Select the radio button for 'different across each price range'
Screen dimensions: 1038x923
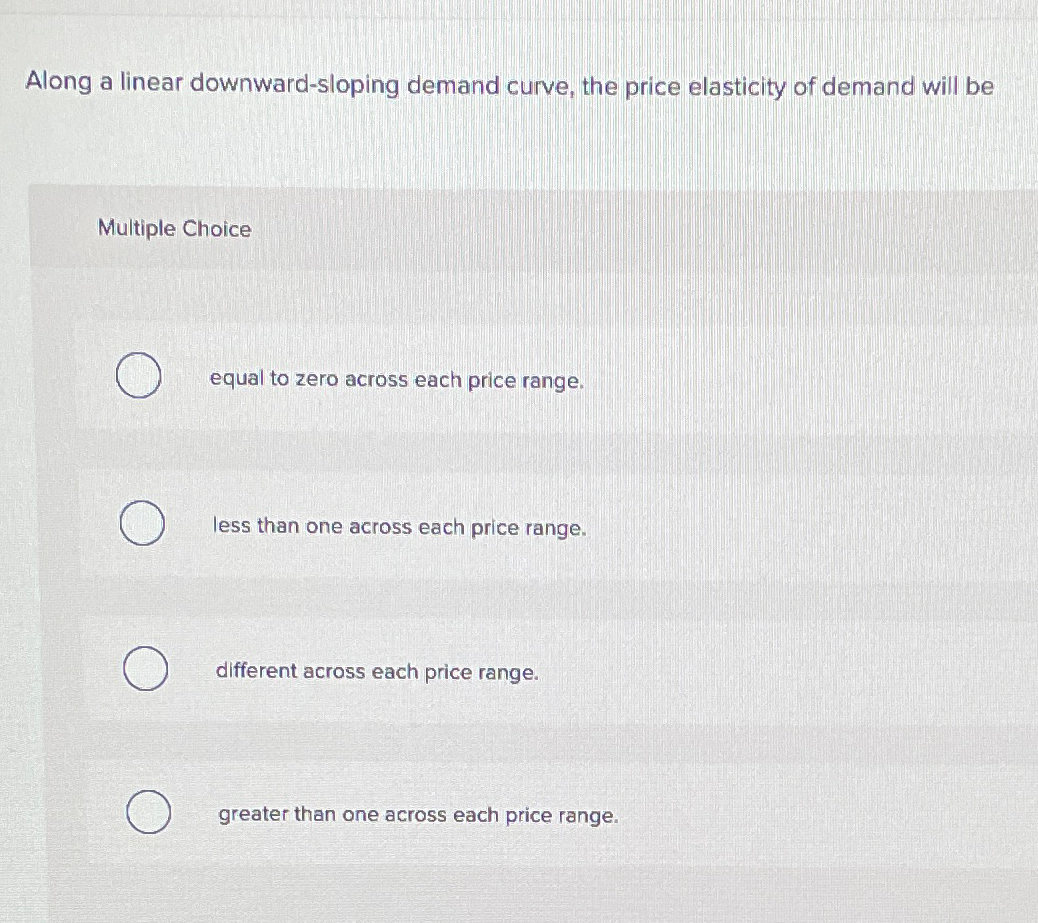[x=145, y=668]
